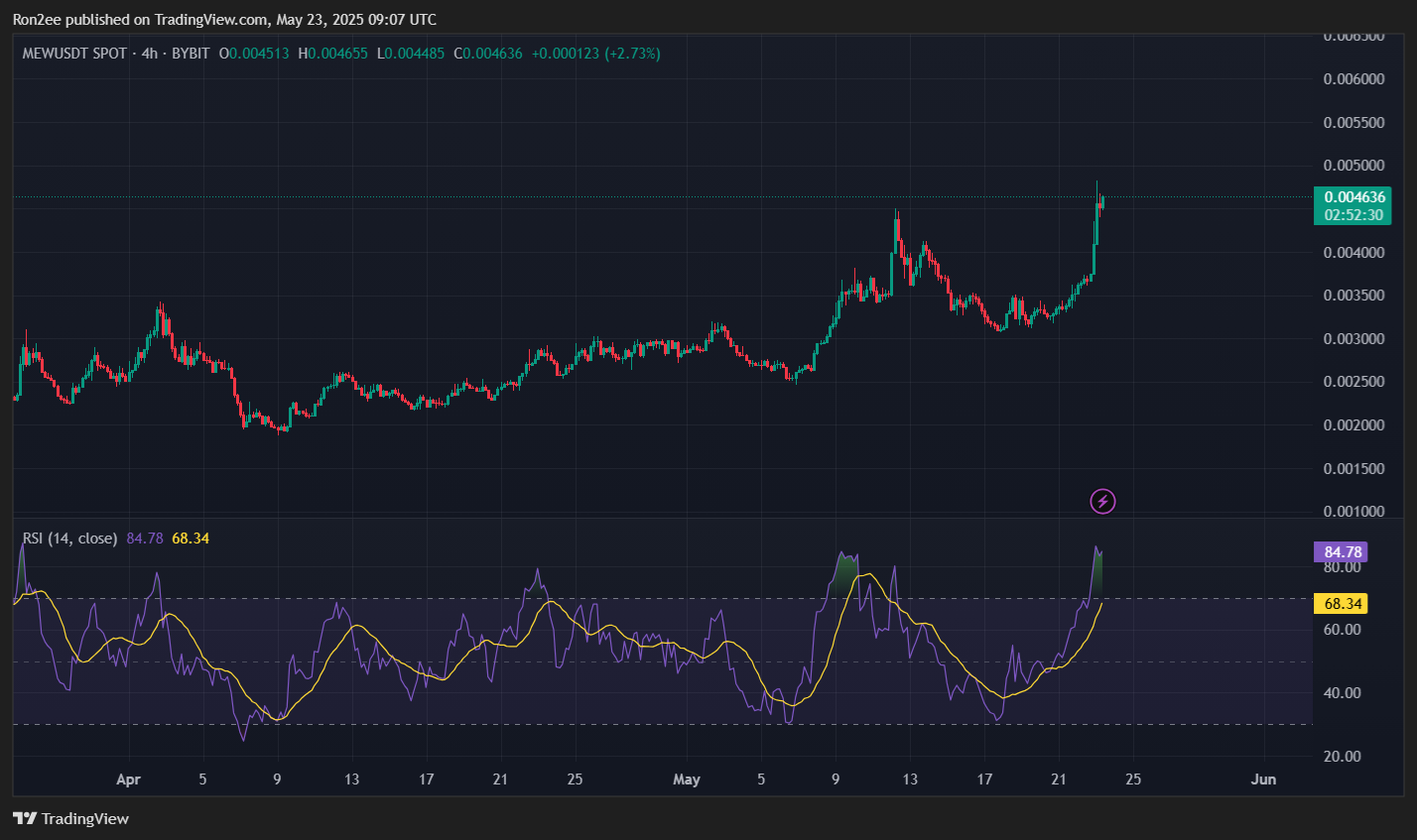The width and height of the screenshot is (1417, 840).
Task: Click the Jun label on the time axis
Action: [1263, 780]
